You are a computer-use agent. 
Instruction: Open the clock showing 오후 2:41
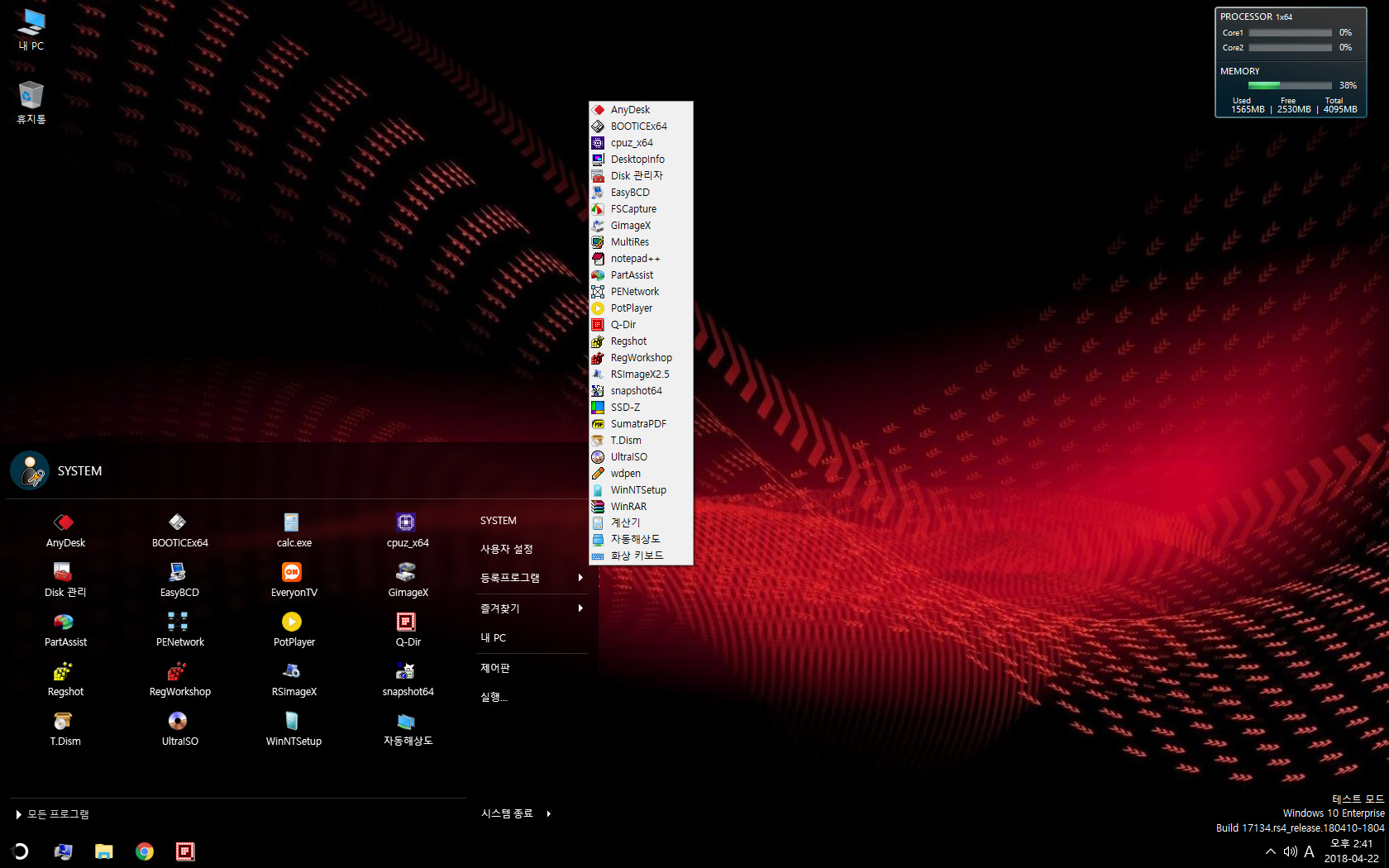1351,844
